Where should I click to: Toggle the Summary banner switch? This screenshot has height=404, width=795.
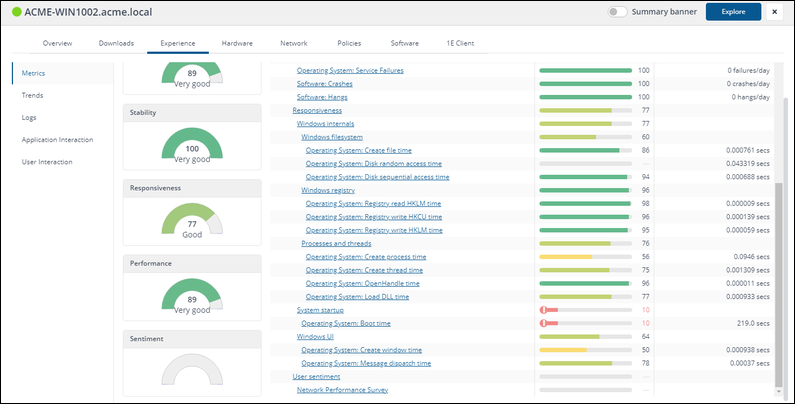[x=618, y=12]
